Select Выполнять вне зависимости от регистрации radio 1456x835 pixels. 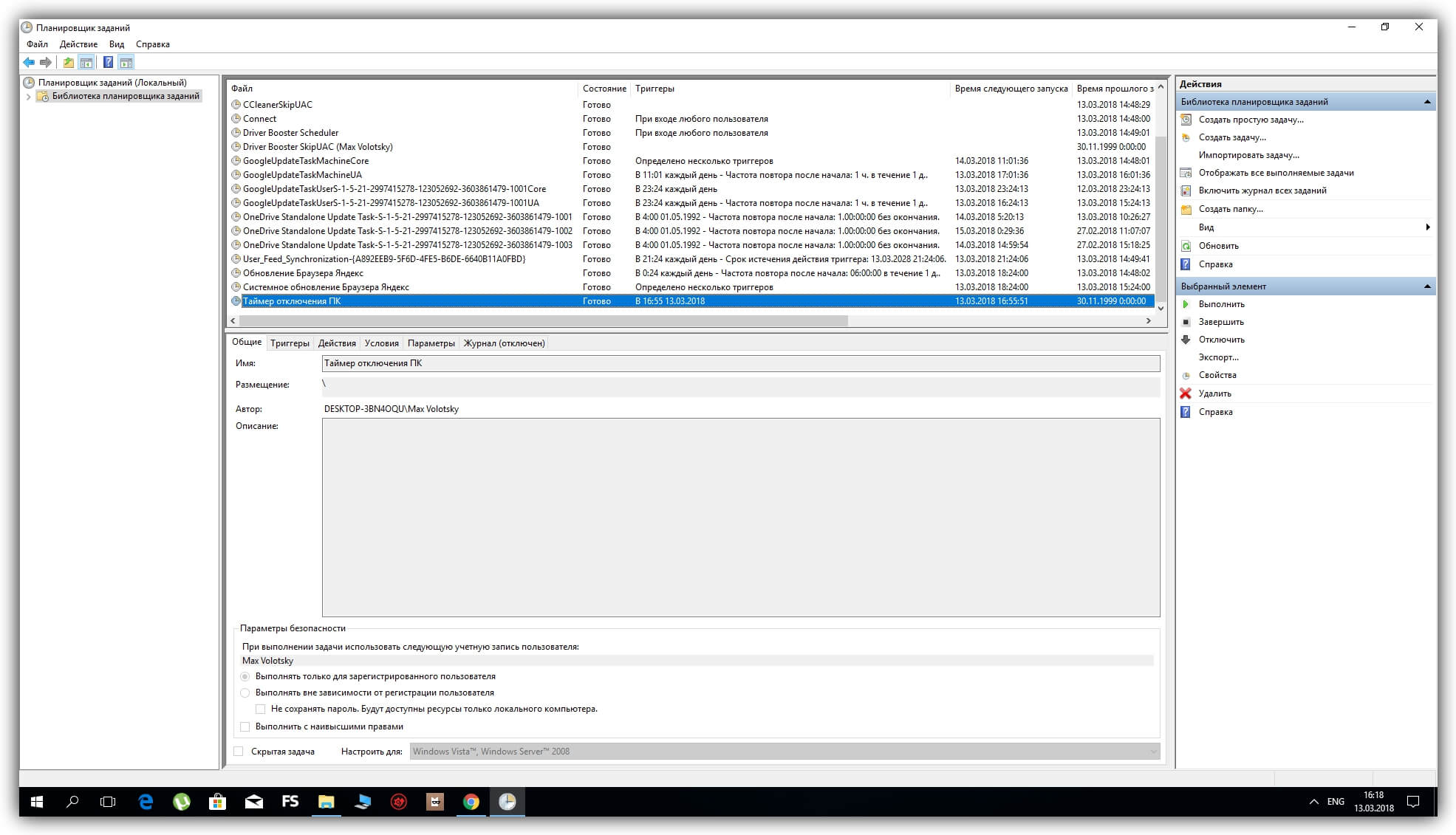coord(245,693)
